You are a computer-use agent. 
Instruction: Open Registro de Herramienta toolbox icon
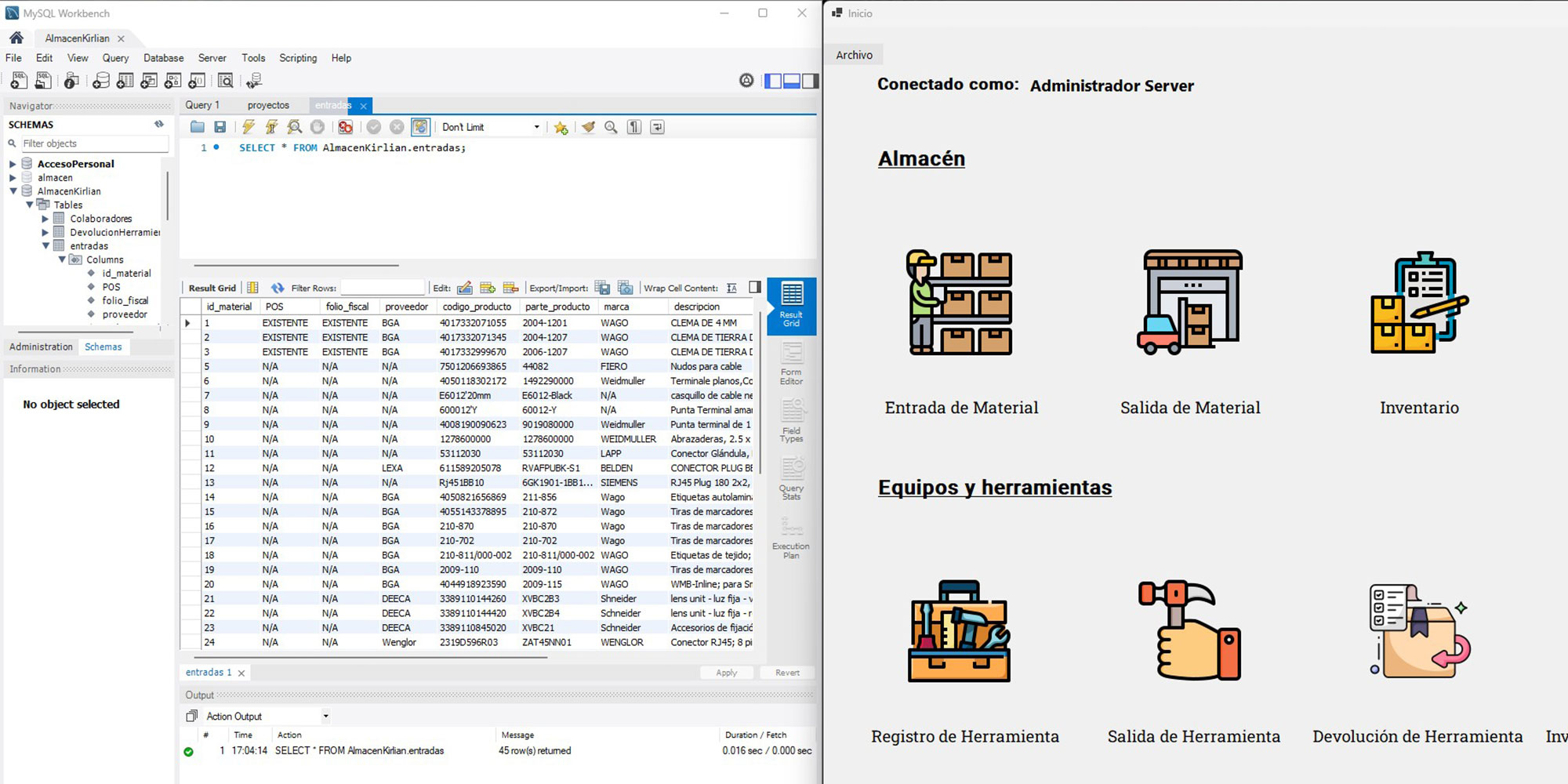point(958,632)
